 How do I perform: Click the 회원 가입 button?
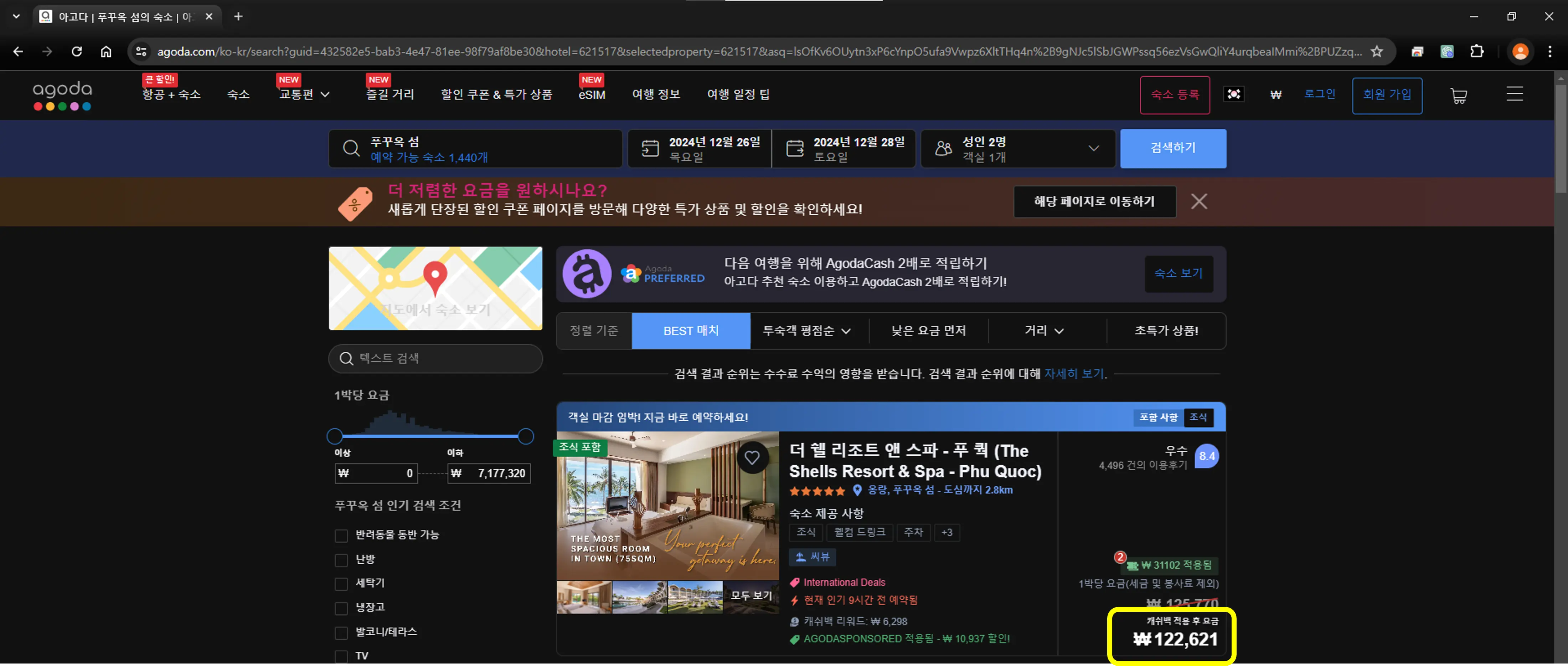tap(1387, 95)
